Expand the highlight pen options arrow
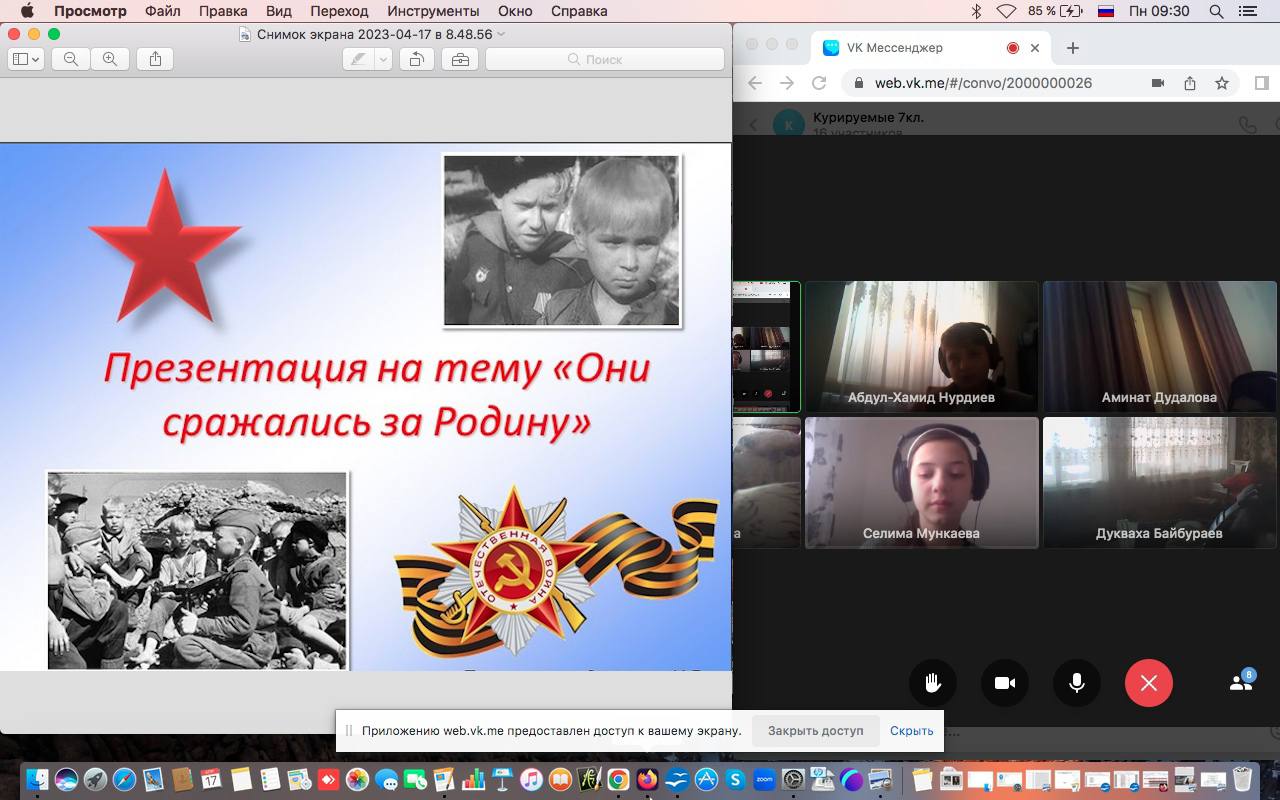This screenshot has height=800, width=1280. [x=383, y=59]
